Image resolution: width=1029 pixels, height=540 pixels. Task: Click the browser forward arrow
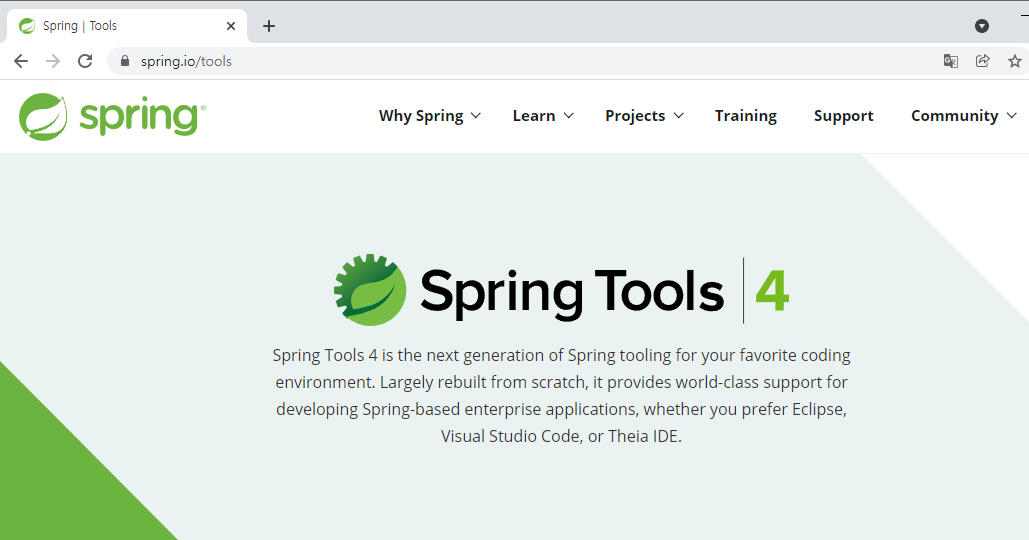coord(52,61)
